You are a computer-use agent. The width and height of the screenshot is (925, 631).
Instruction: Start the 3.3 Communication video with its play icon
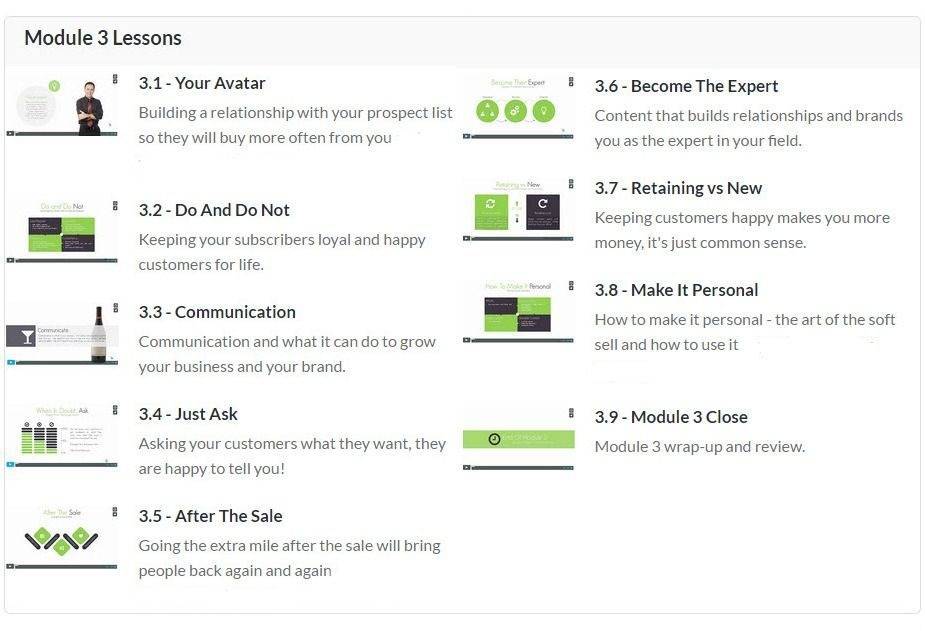coord(11,362)
